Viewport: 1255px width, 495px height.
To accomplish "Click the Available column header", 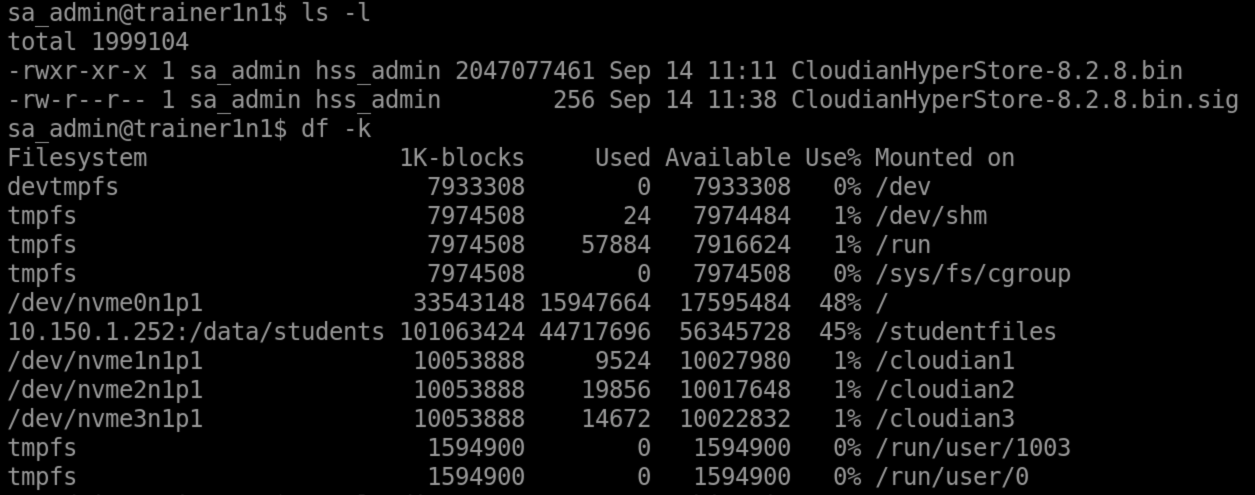I will (x=728, y=158).
